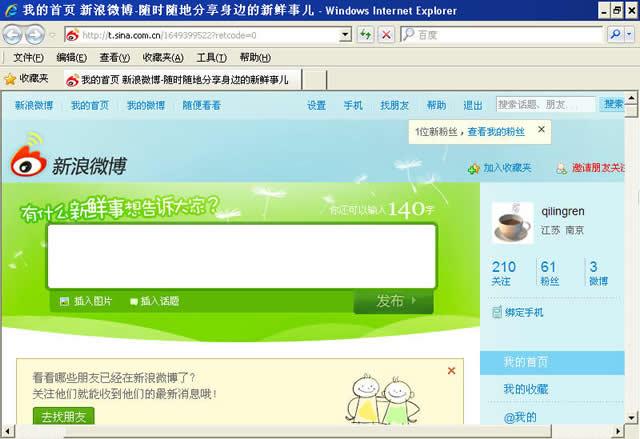This screenshot has width=640, height=439.
Task: Click the horizontal scrollbar left arrow
Action: (x=7, y=431)
